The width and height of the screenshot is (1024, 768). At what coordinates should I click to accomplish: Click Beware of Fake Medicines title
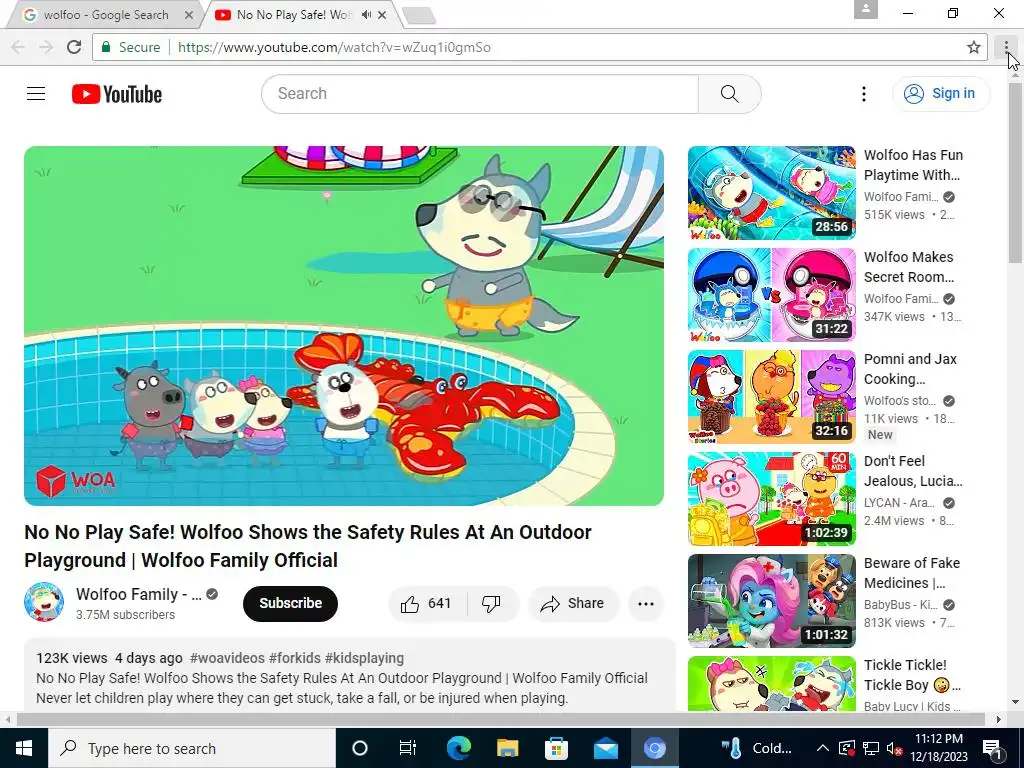pos(912,572)
